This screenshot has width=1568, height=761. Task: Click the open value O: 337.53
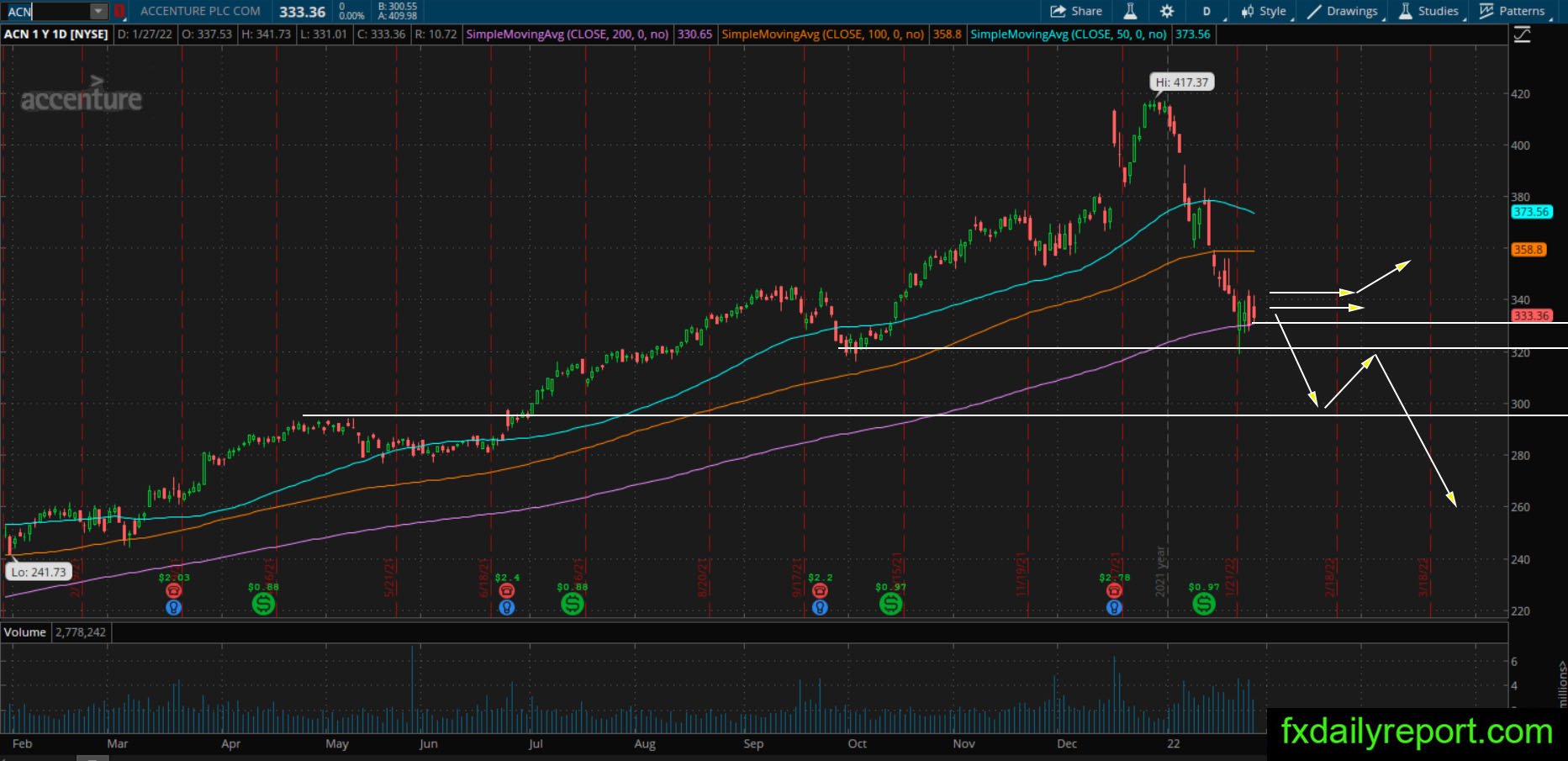coord(208,34)
